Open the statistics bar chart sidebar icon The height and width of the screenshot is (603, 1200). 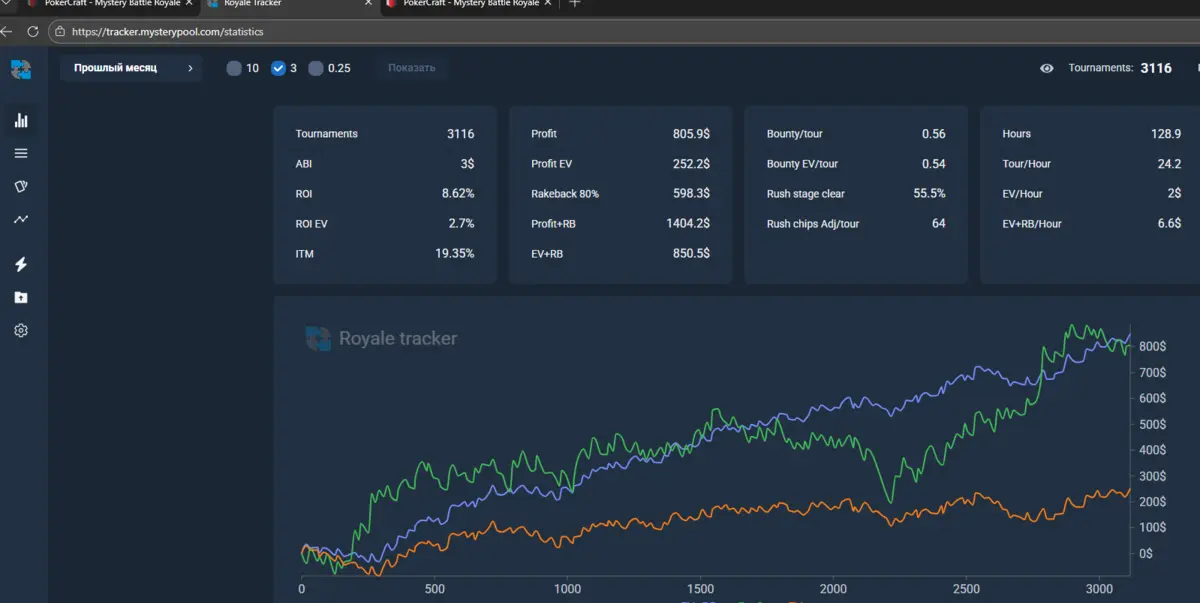(x=21, y=121)
